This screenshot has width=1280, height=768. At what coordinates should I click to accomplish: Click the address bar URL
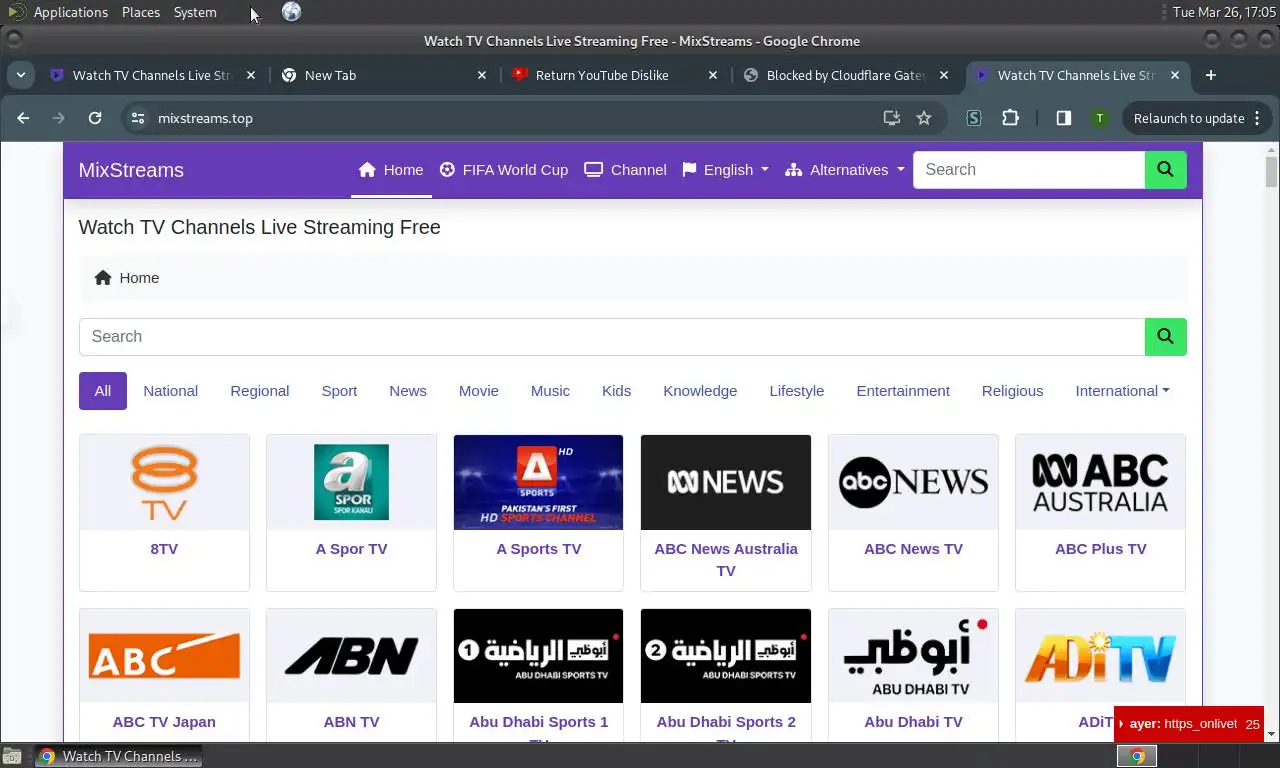tap(205, 118)
